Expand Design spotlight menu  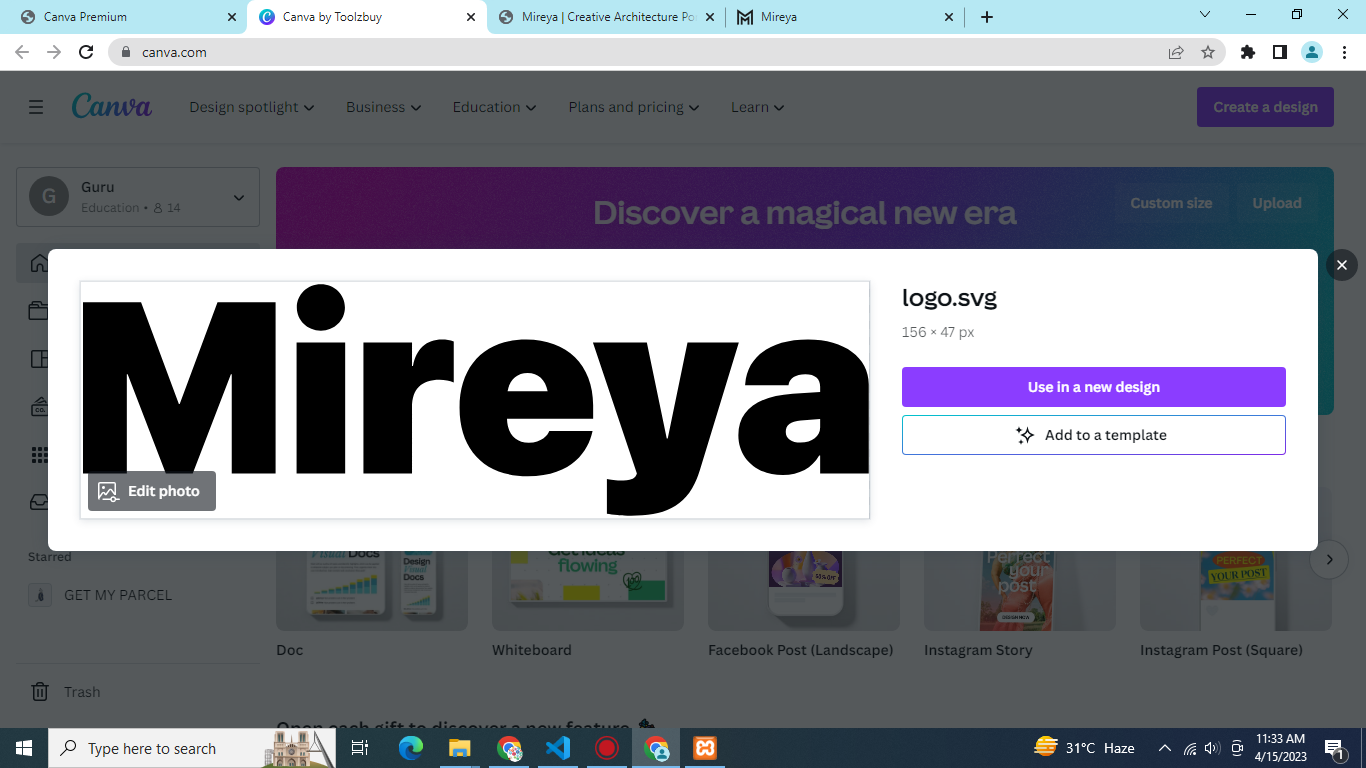[x=251, y=107]
